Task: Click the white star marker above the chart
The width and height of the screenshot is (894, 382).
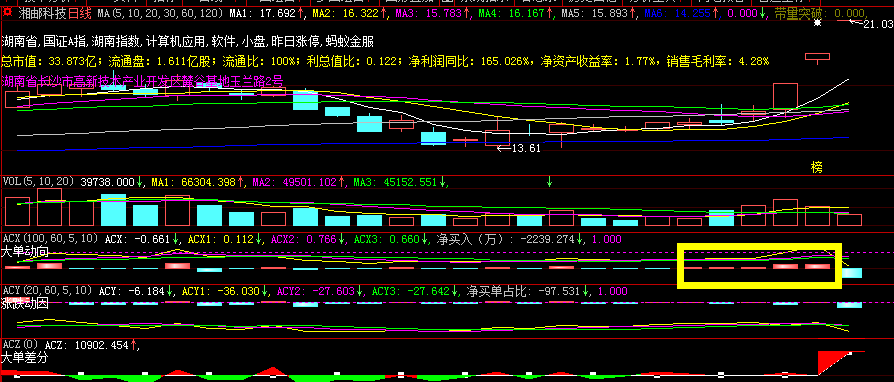Action: (x=818, y=23)
